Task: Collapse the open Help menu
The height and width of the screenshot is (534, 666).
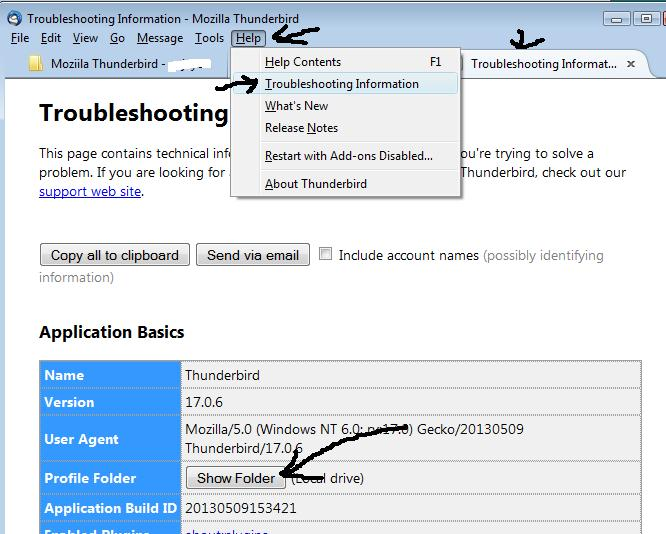Action: (x=248, y=38)
